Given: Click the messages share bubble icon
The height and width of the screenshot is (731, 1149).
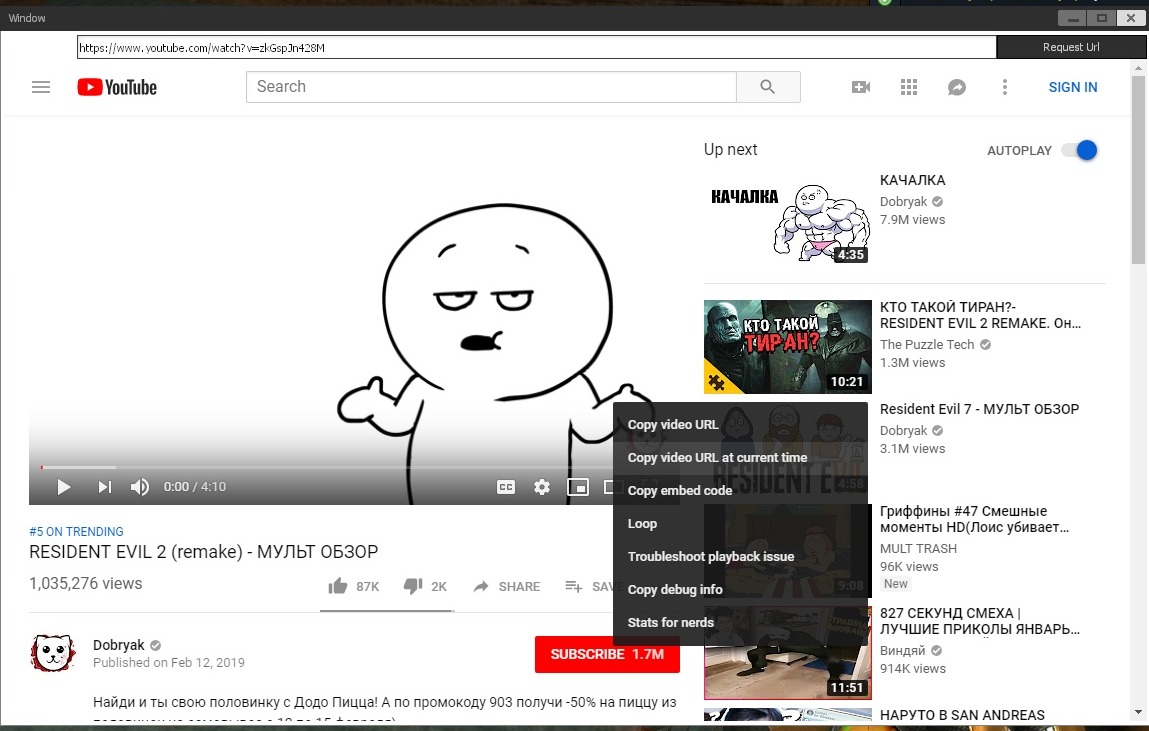Looking at the screenshot, I should coord(956,87).
